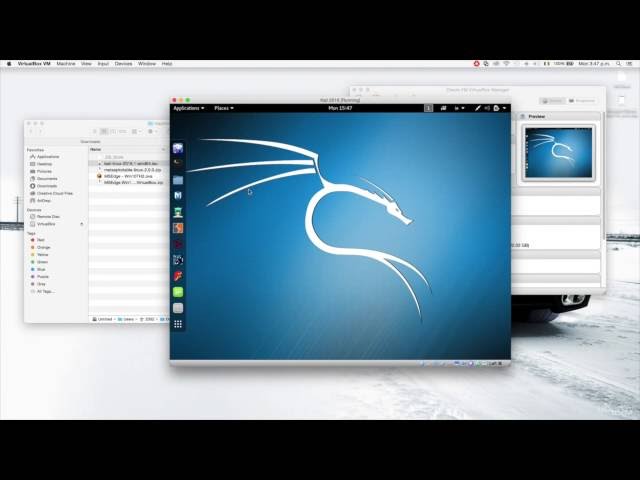Image resolution: width=640 pixels, height=480 pixels.
Task: Show all applications grid in Kali dock
Action: click(178, 324)
